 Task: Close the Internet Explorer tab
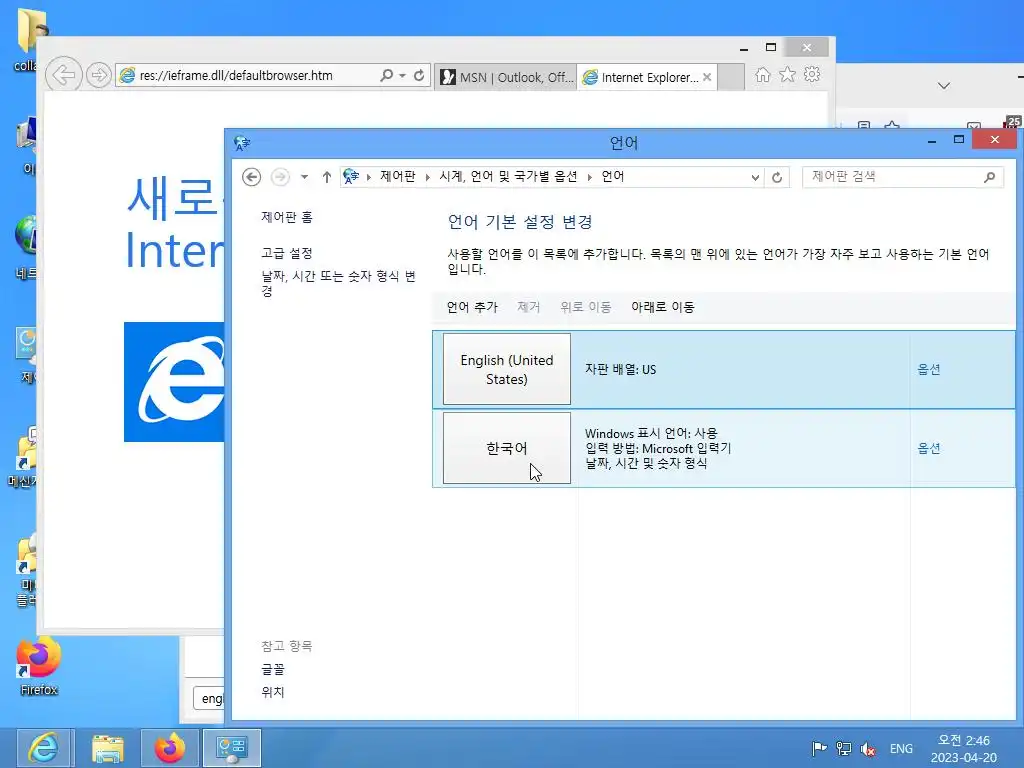[707, 77]
